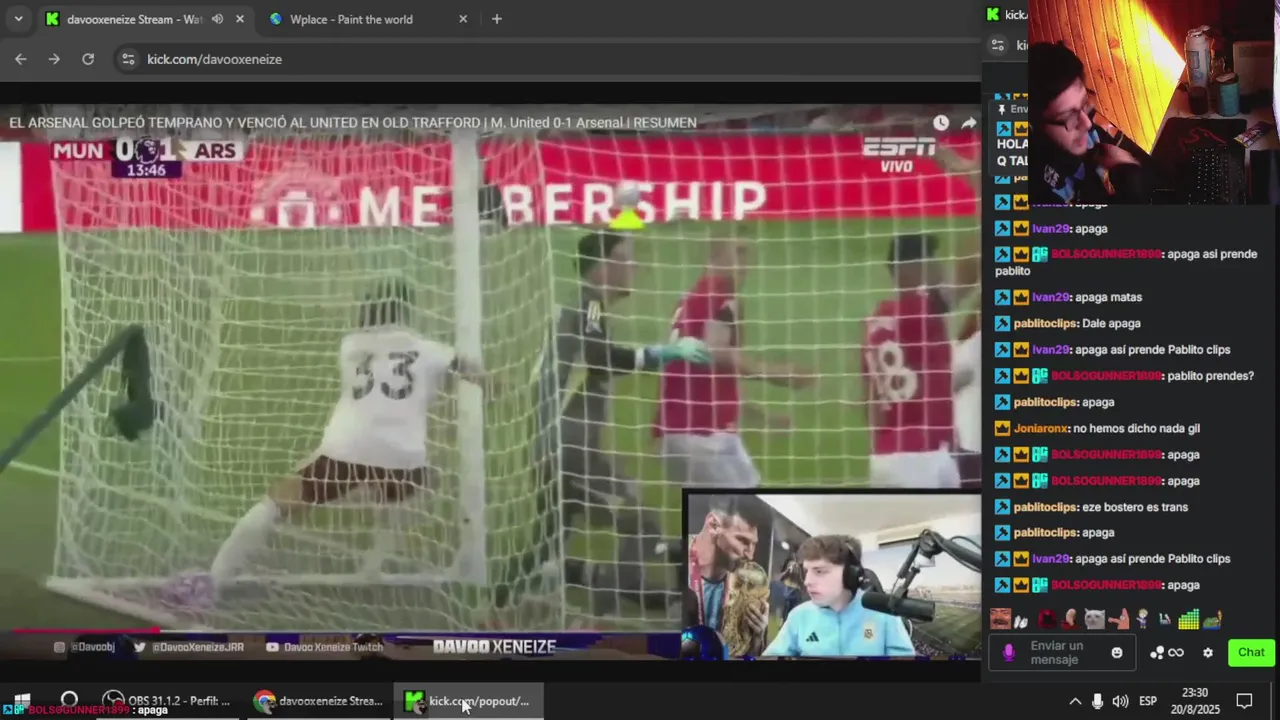Screen dimensions: 1280x720
Task: Reload the kick.com page
Action: coord(88,59)
